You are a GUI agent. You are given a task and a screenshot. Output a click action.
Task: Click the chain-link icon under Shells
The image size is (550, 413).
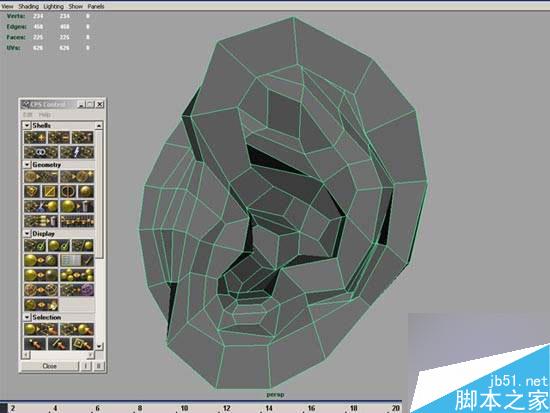tap(41, 152)
